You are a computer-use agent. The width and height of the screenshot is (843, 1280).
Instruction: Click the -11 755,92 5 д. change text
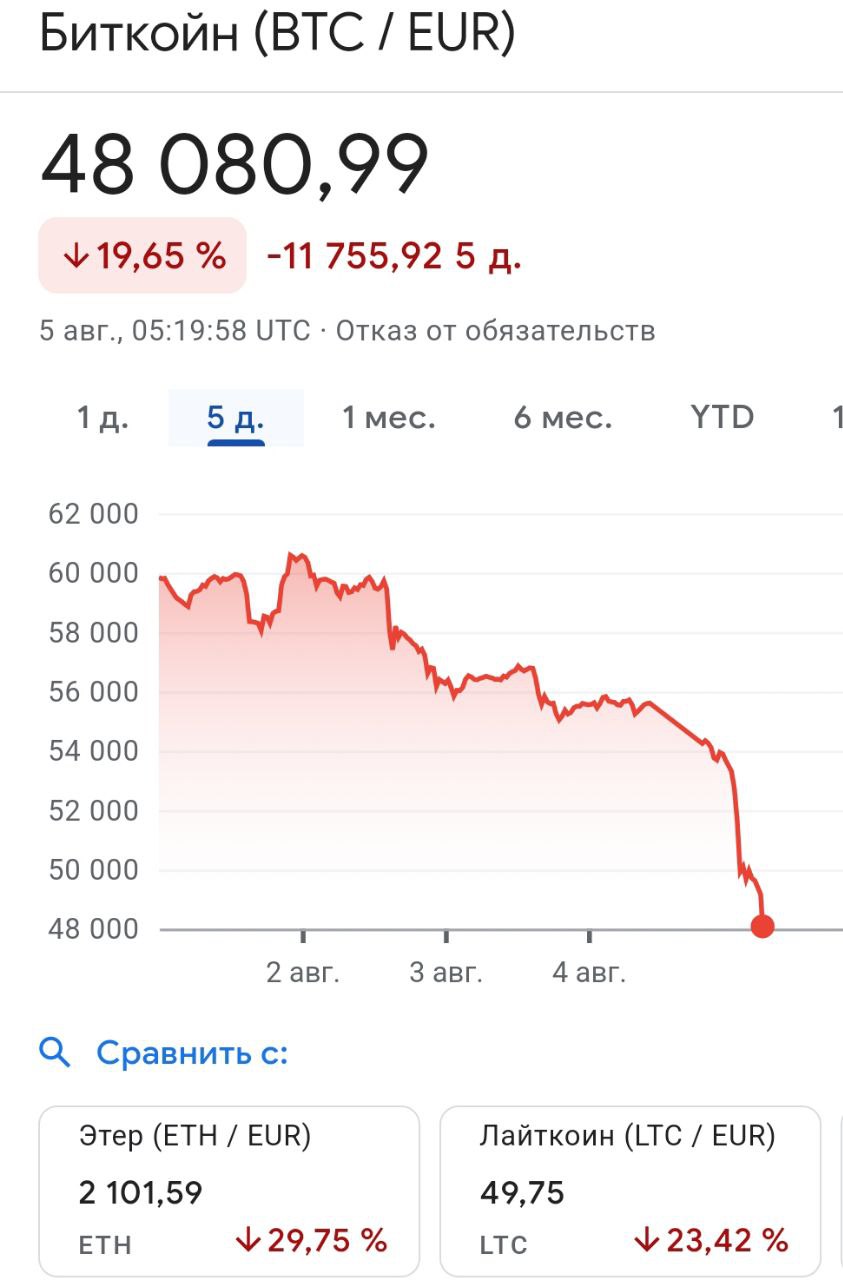point(394,257)
